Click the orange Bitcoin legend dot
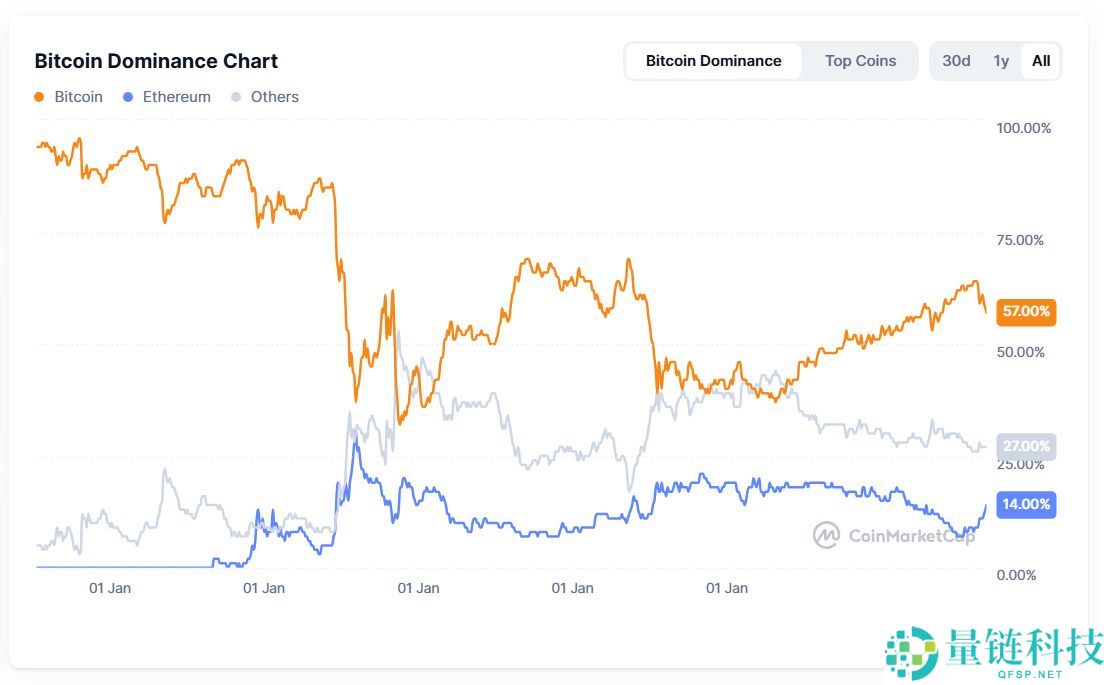Image resolution: width=1104 pixels, height=685 pixels. [40, 97]
